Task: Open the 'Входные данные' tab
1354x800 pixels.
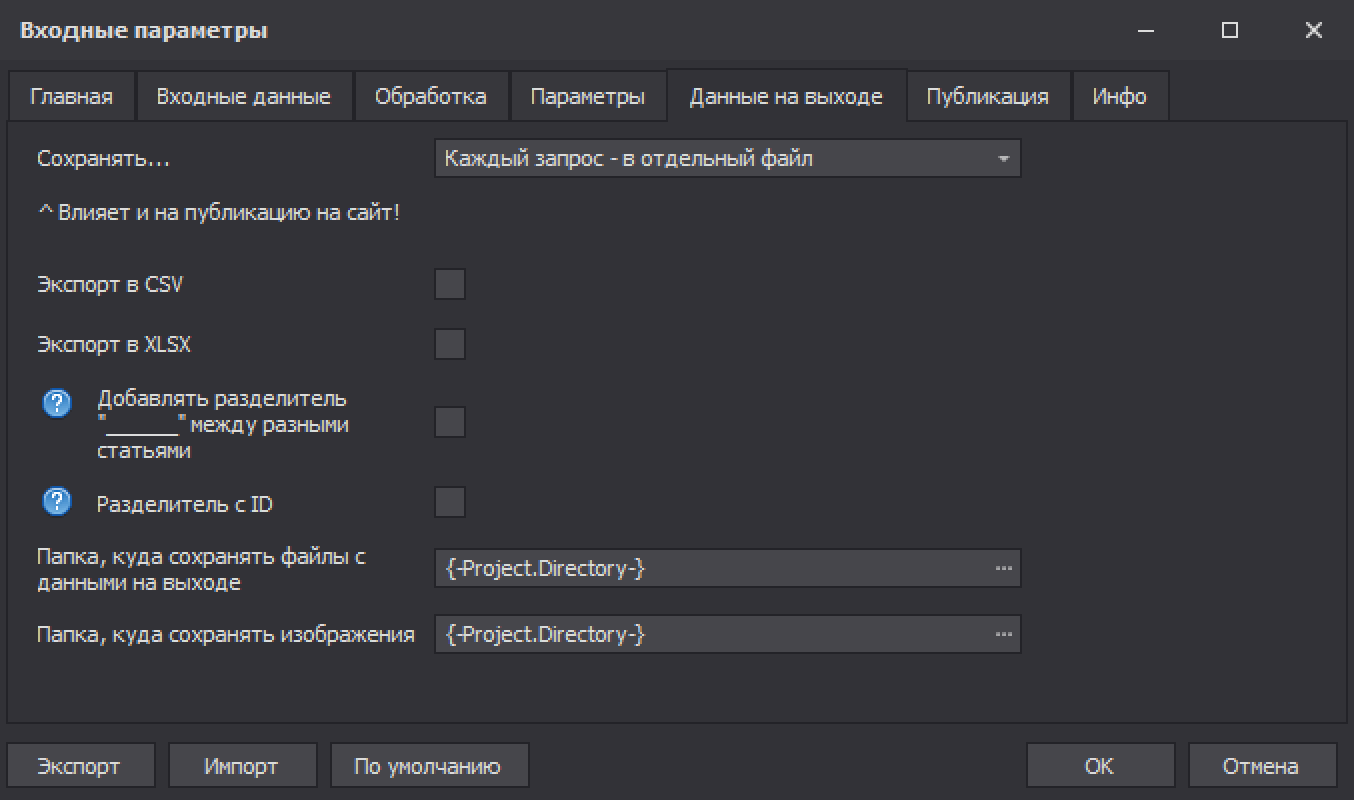Action: (243, 97)
